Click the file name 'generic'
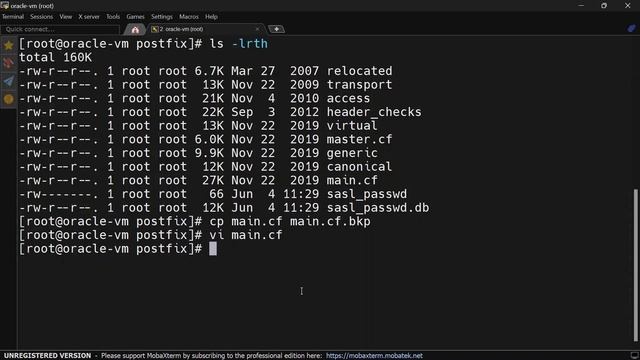 click(x=352, y=153)
